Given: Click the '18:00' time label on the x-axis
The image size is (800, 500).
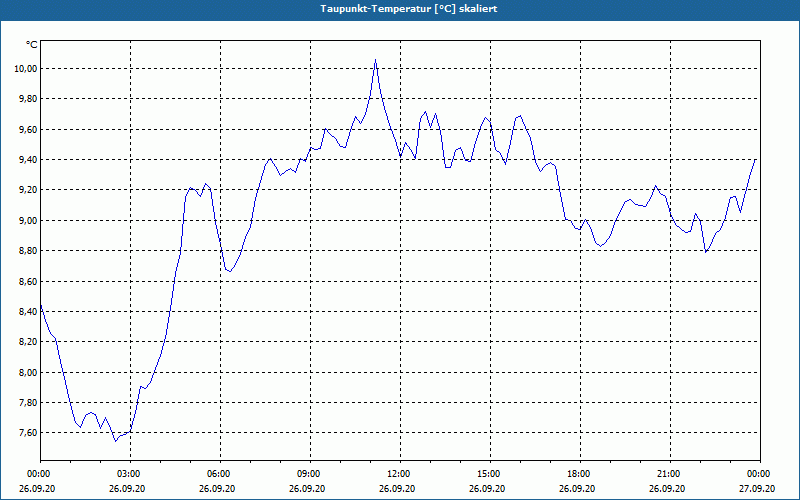Looking at the screenshot, I should click(x=581, y=474).
